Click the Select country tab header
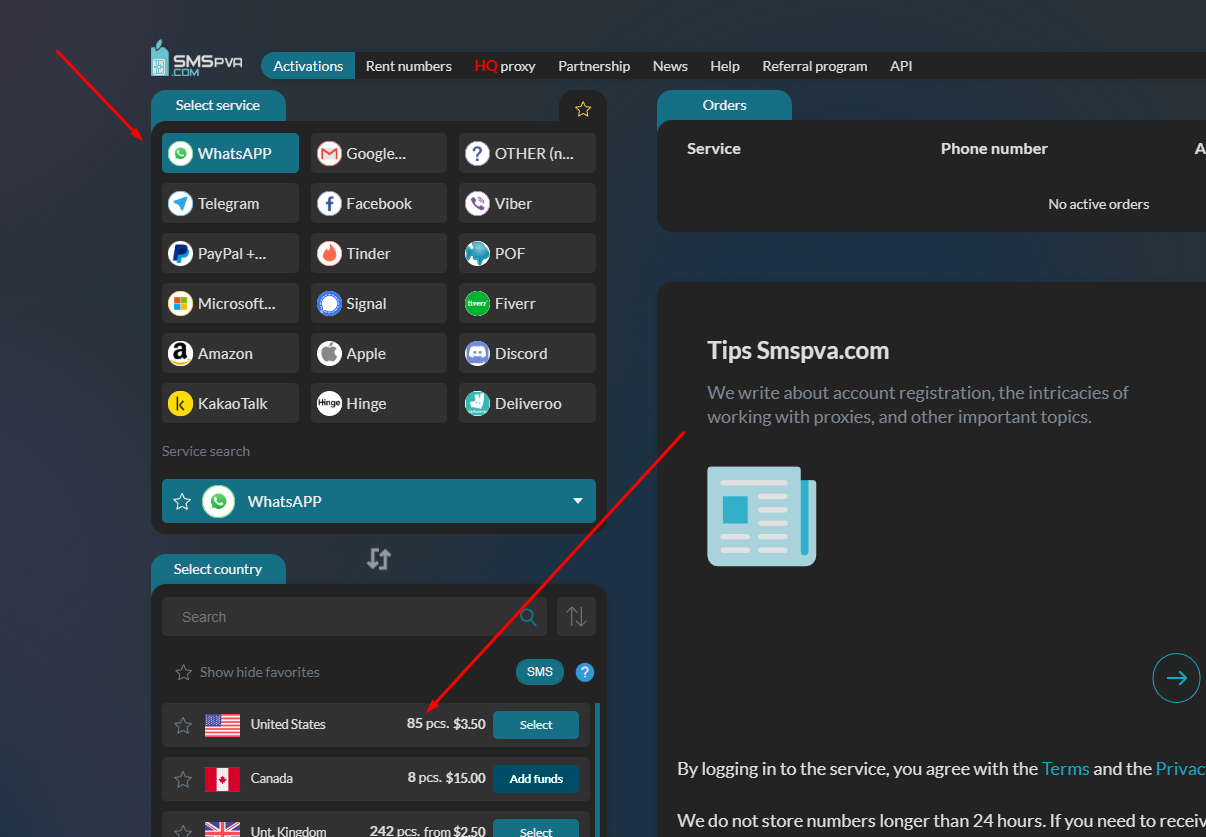Image resolution: width=1206 pixels, height=837 pixels. (218, 569)
